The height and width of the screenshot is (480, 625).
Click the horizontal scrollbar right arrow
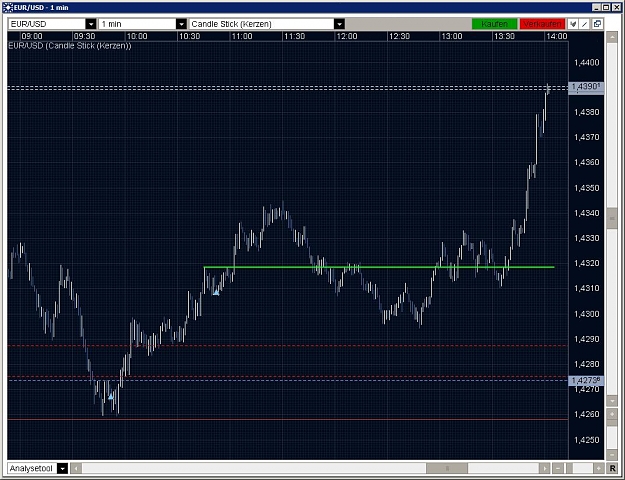click(x=544, y=468)
